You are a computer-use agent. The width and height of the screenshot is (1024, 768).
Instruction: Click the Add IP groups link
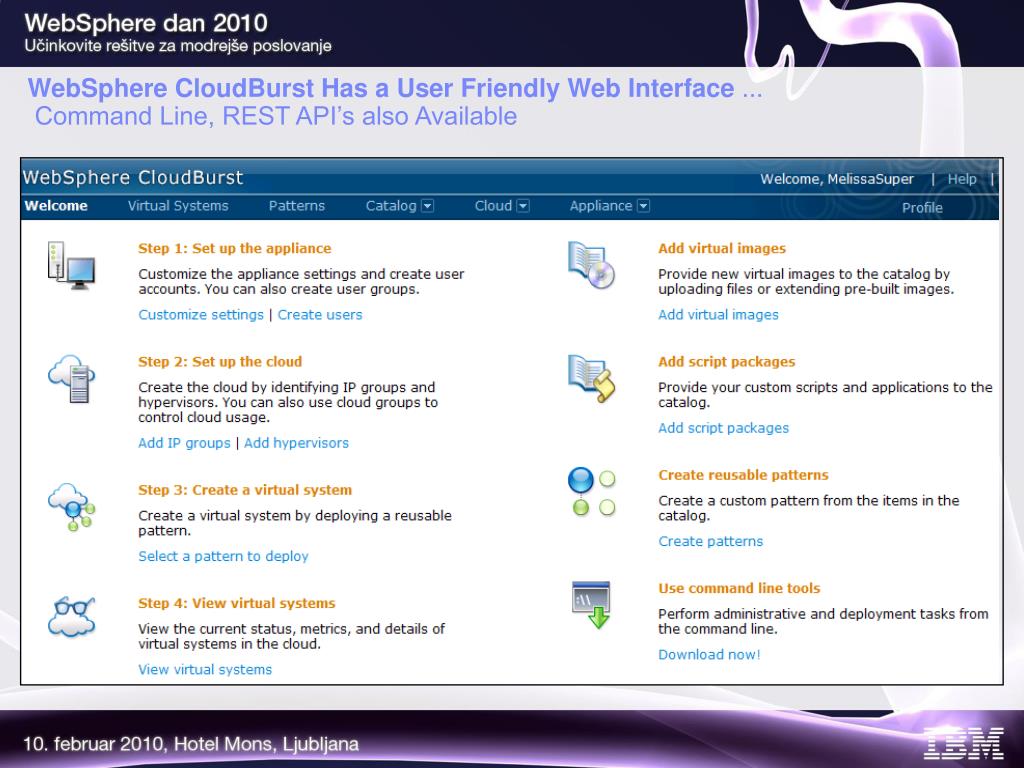(184, 443)
